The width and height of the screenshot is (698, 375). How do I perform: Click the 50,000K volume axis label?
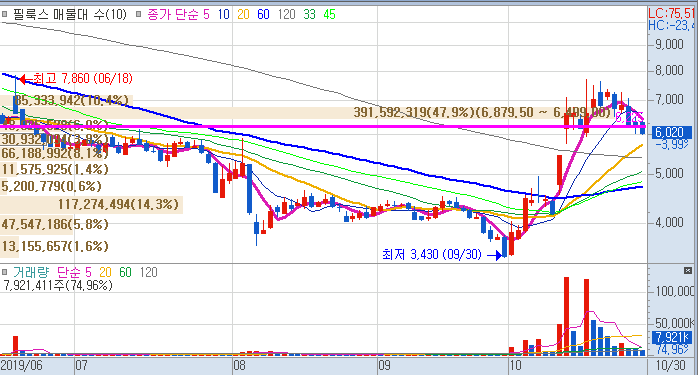675,323
